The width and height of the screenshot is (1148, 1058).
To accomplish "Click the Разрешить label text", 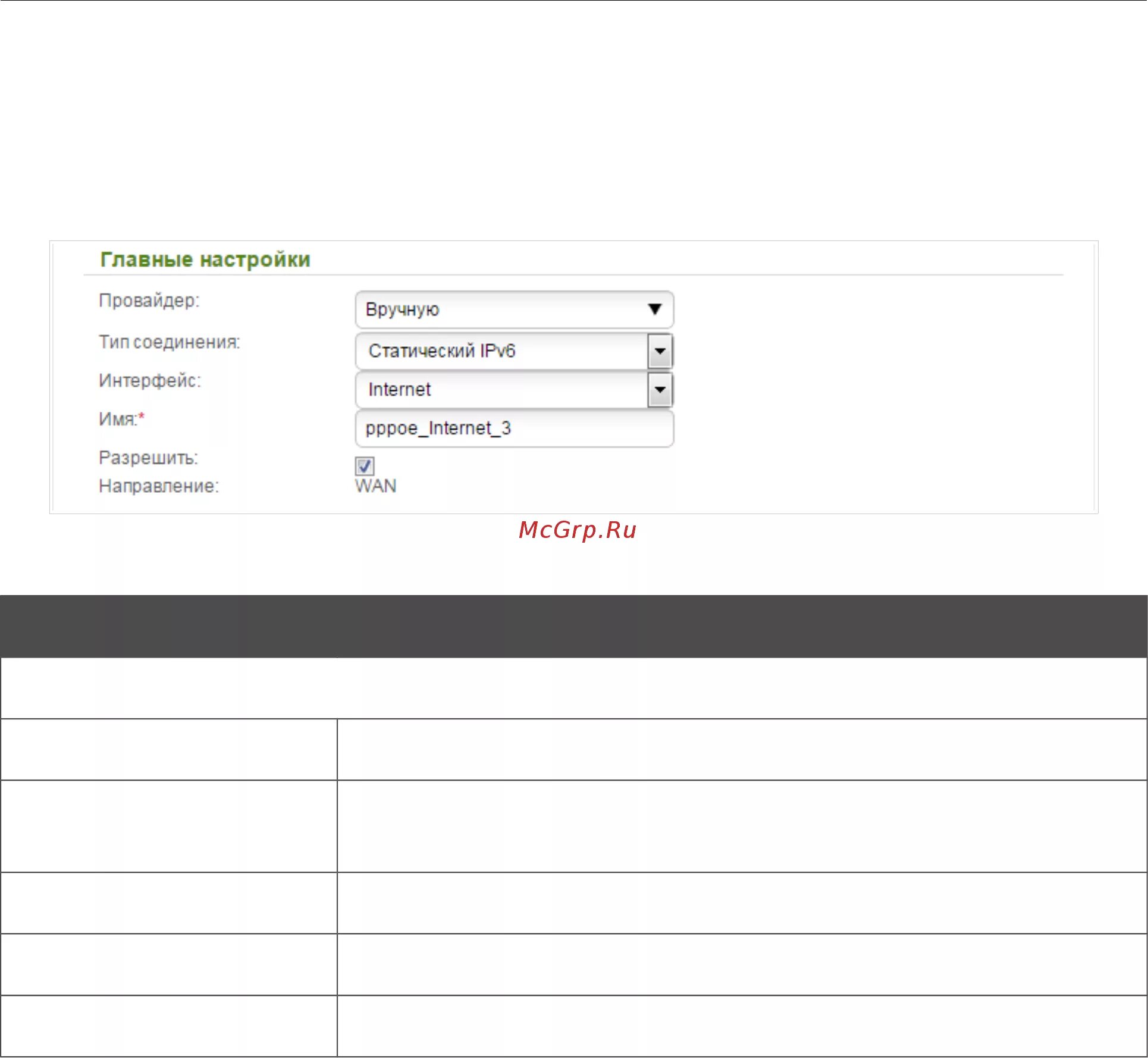I will tap(148, 458).
